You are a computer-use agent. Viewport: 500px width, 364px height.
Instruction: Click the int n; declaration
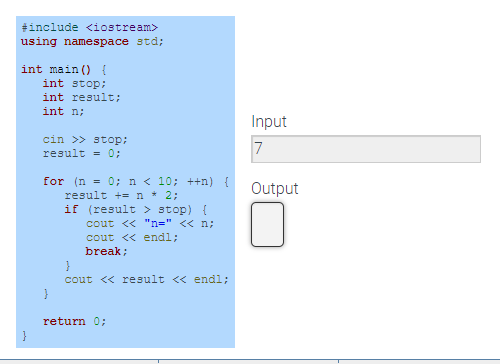coord(63,111)
